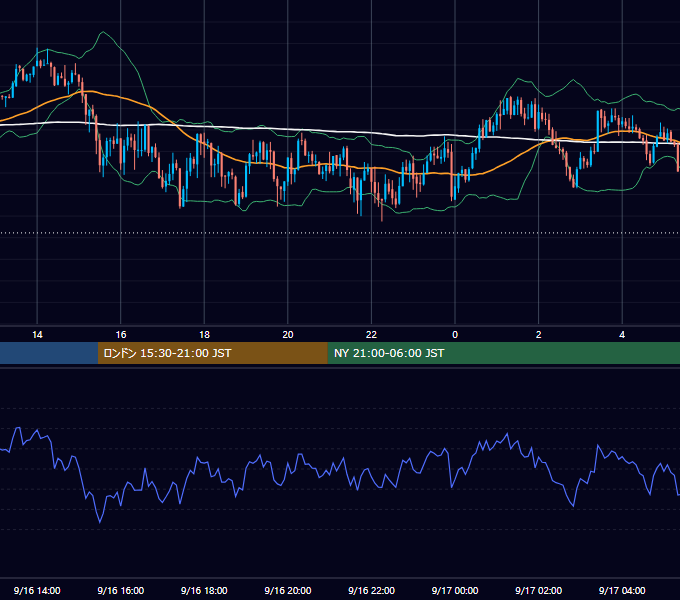
Task: Click the 9/16 20:00 time label
Action: click(288, 590)
